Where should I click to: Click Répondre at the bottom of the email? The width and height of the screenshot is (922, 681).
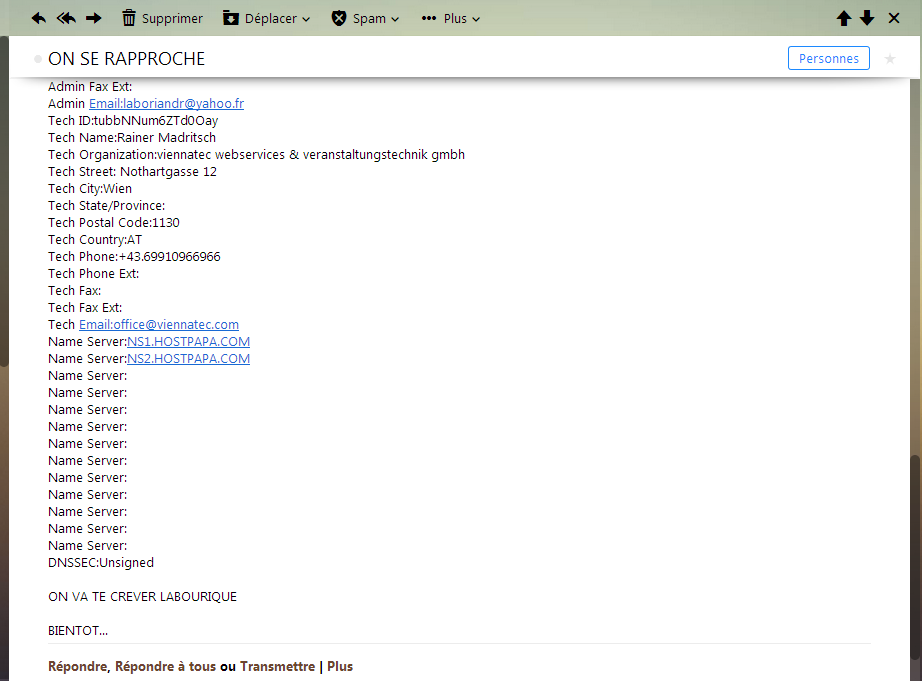coord(78,666)
